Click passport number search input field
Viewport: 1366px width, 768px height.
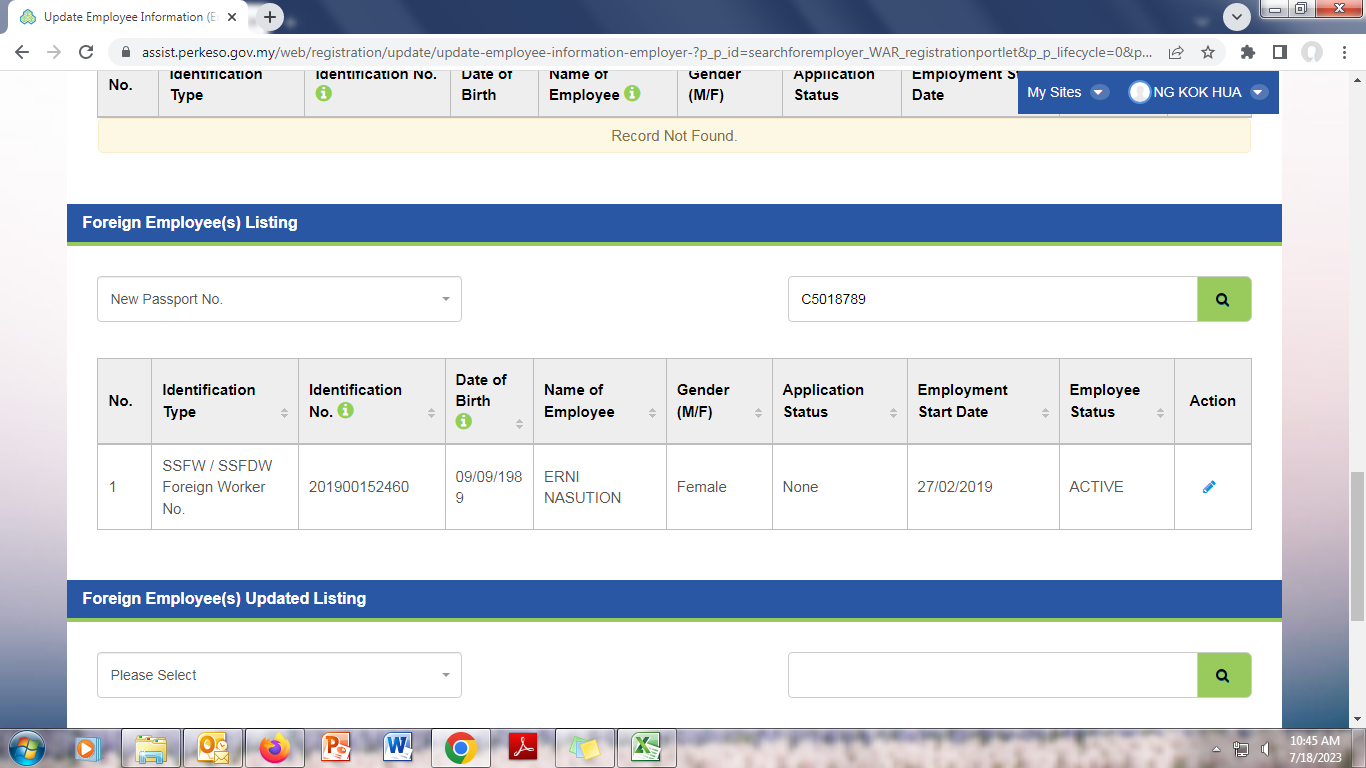click(x=993, y=299)
